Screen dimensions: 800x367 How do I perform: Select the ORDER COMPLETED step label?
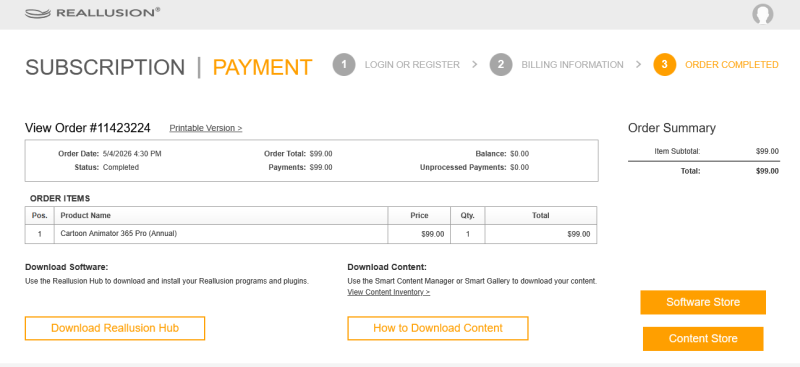coord(732,65)
